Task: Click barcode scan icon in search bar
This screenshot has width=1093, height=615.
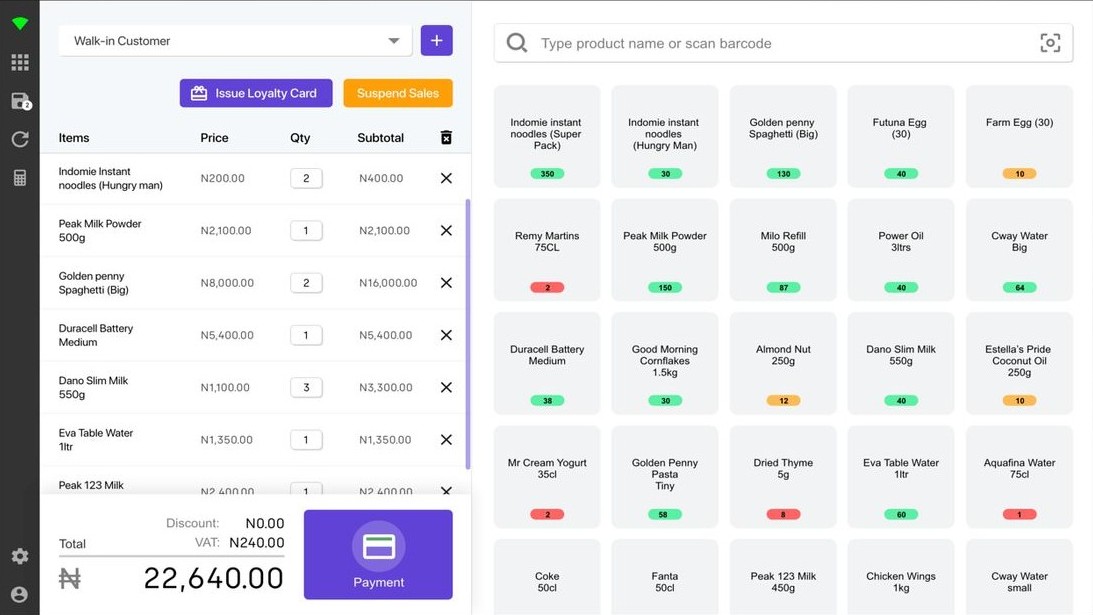Action: pyautogui.click(x=1049, y=43)
